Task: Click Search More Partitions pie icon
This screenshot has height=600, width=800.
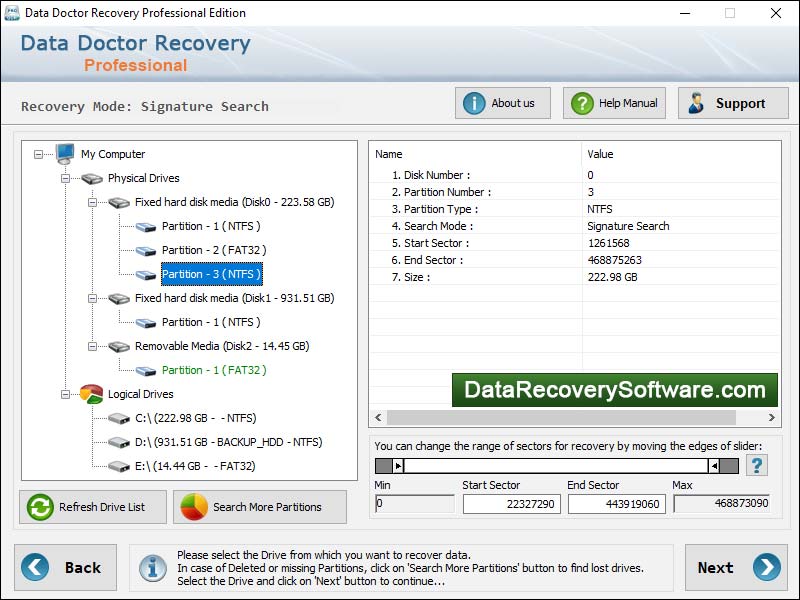Action: (194, 507)
